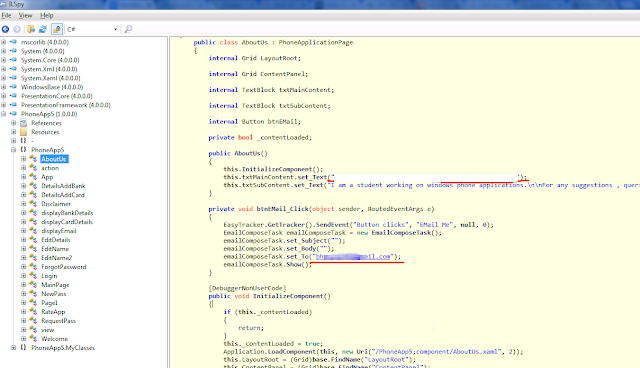
Task: Select PresentationCore assembly in tree
Action: point(57,96)
